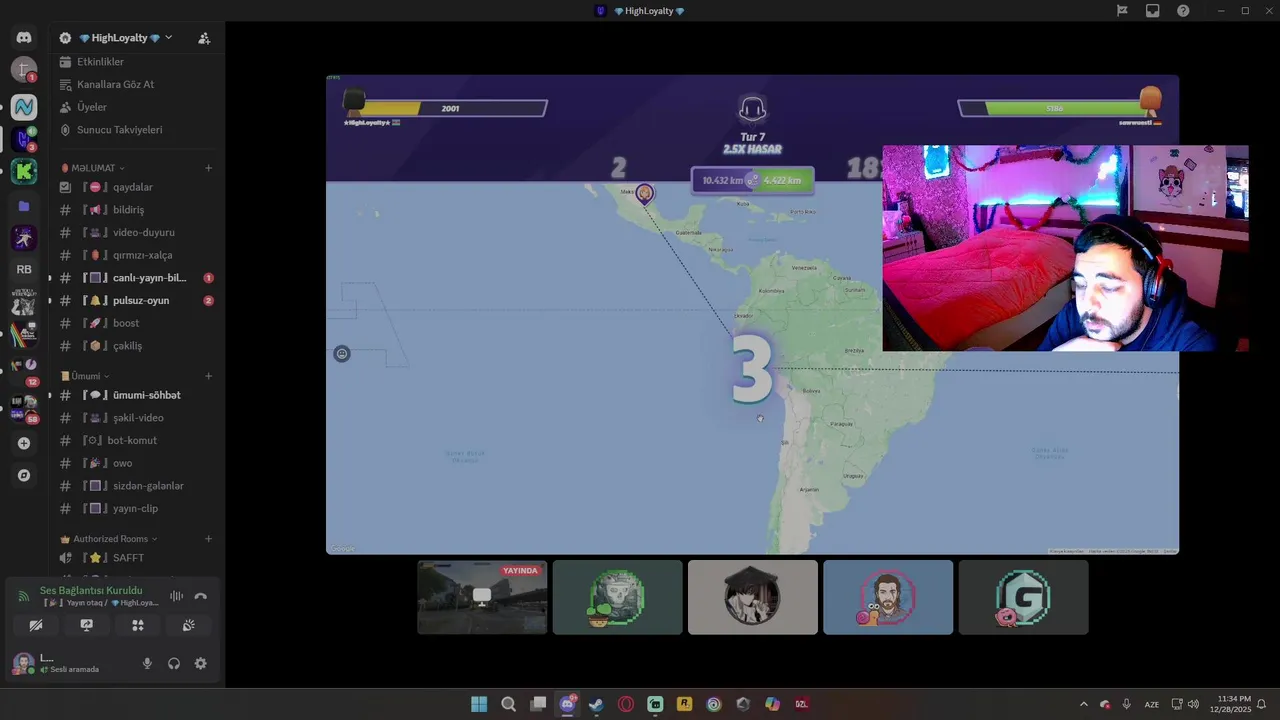This screenshot has height=720, width=1280.
Task: Add a new server with plus icon
Action: (24, 443)
